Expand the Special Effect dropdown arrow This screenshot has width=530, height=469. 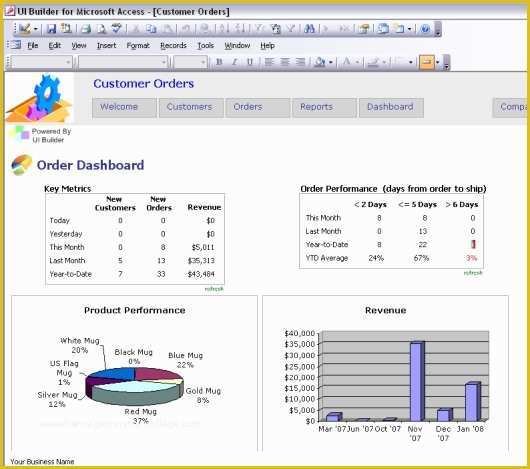pyautogui.click(x=437, y=63)
